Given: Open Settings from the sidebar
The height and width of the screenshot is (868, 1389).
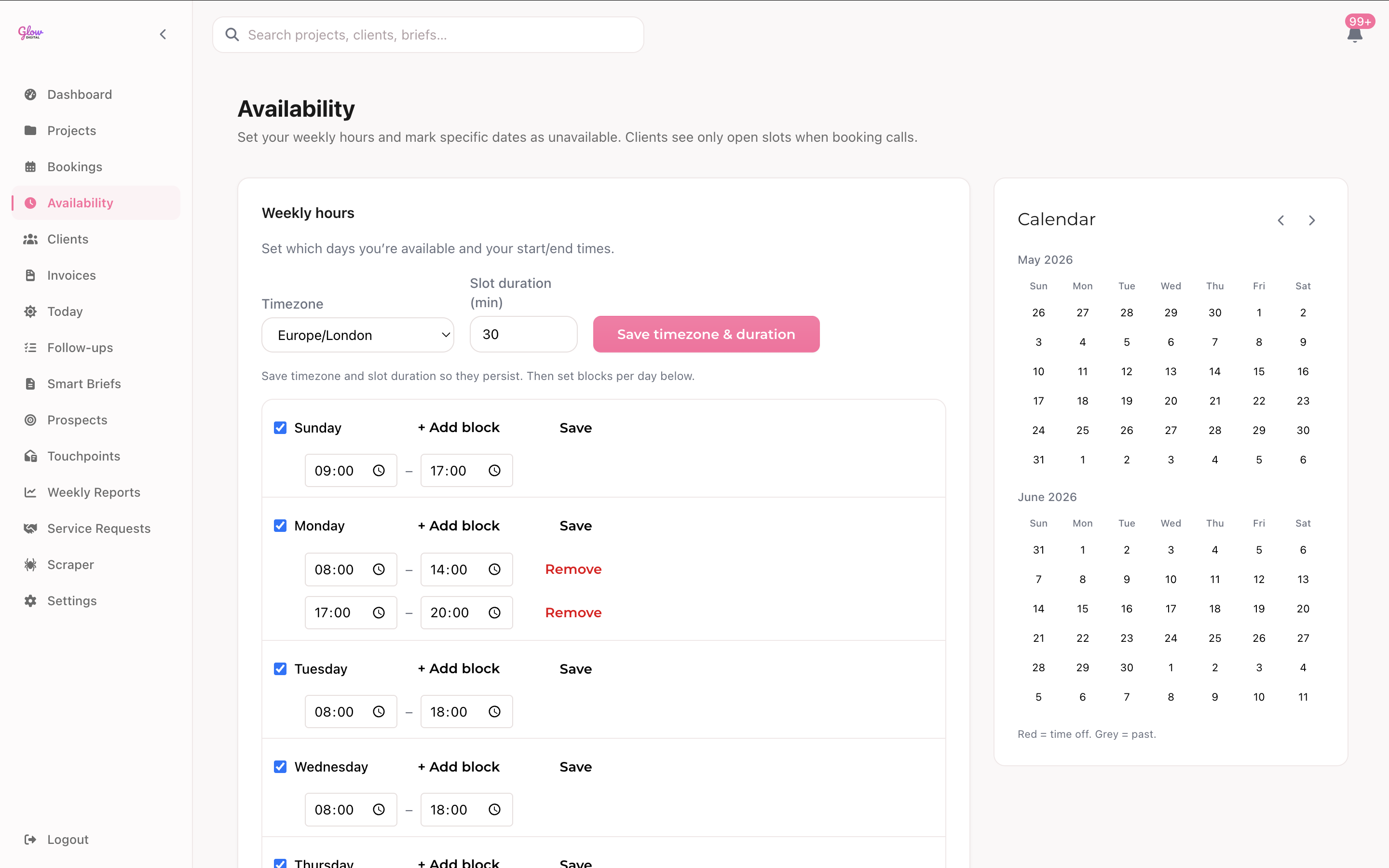Looking at the screenshot, I should 96,600.
